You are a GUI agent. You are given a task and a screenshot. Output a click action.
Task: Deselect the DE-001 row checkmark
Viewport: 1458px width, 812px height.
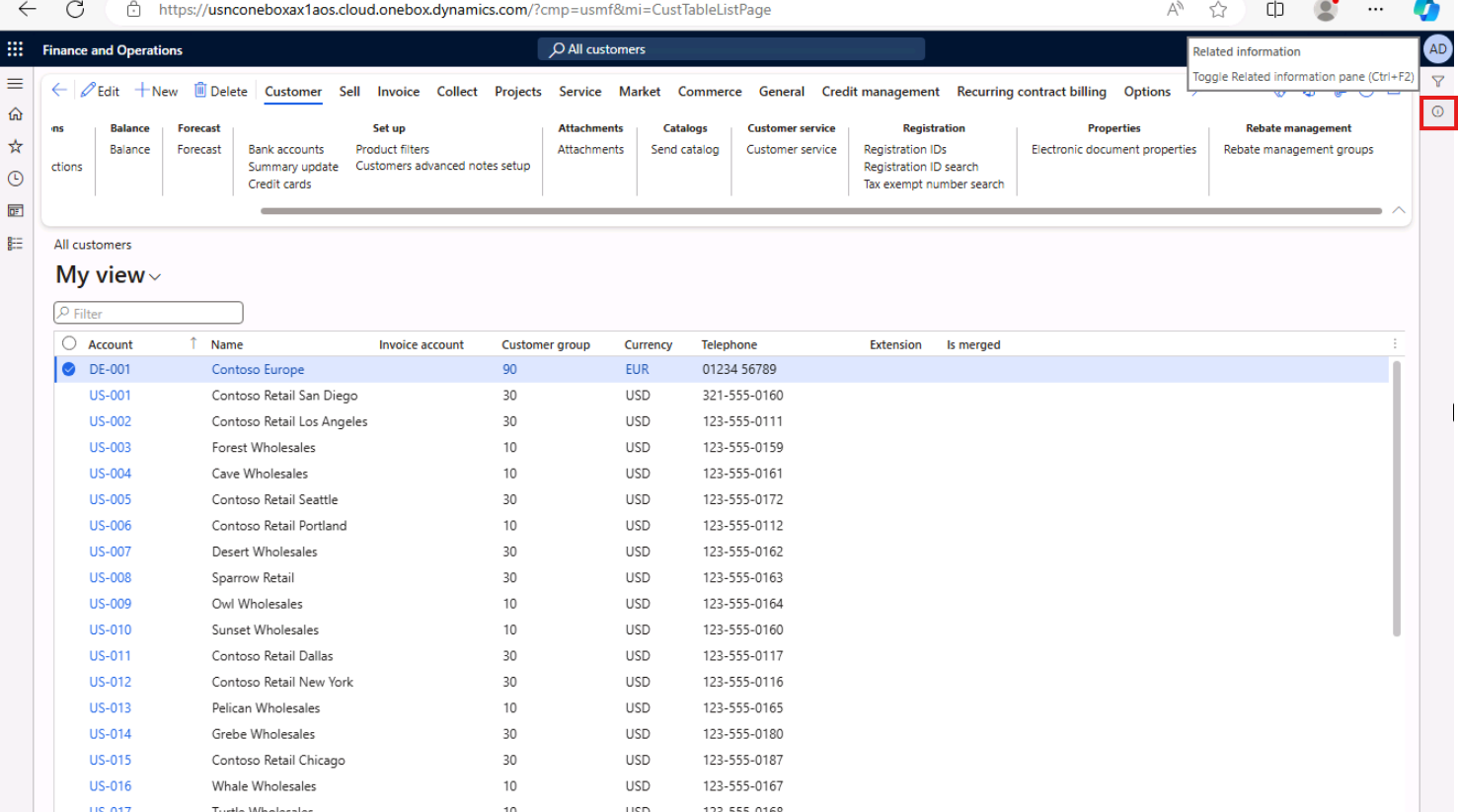[69, 369]
